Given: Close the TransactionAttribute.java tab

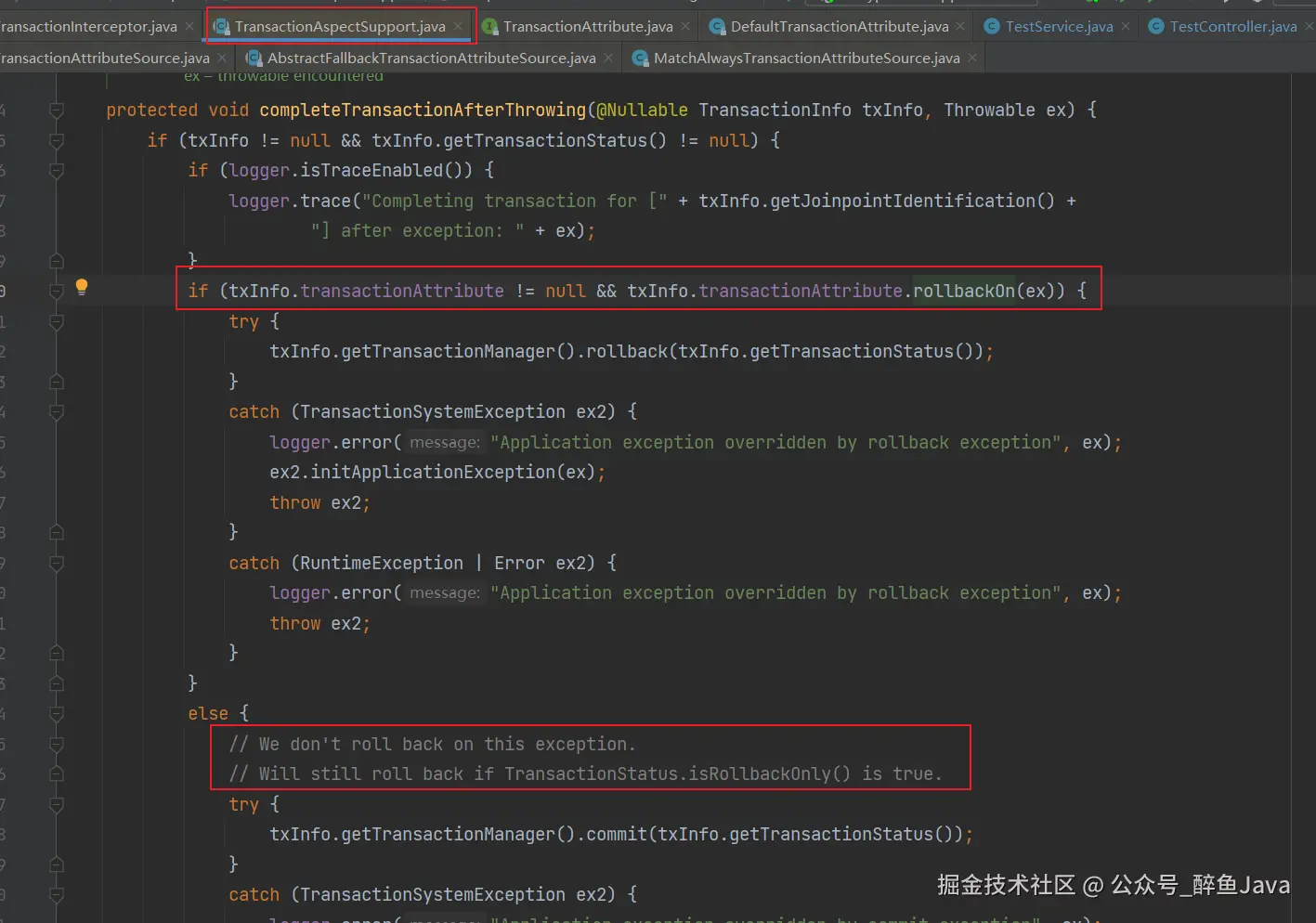Looking at the screenshot, I should coord(686,27).
